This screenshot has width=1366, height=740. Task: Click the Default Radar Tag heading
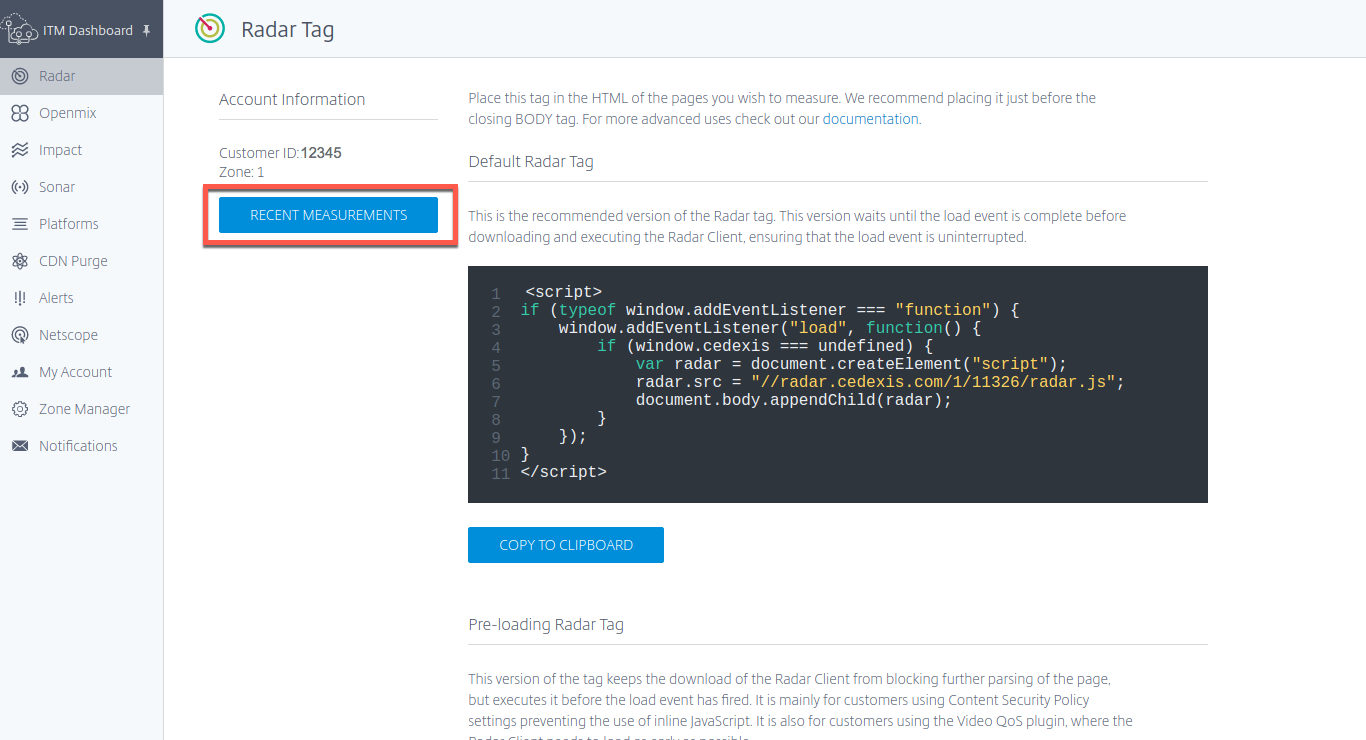tap(531, 161)
